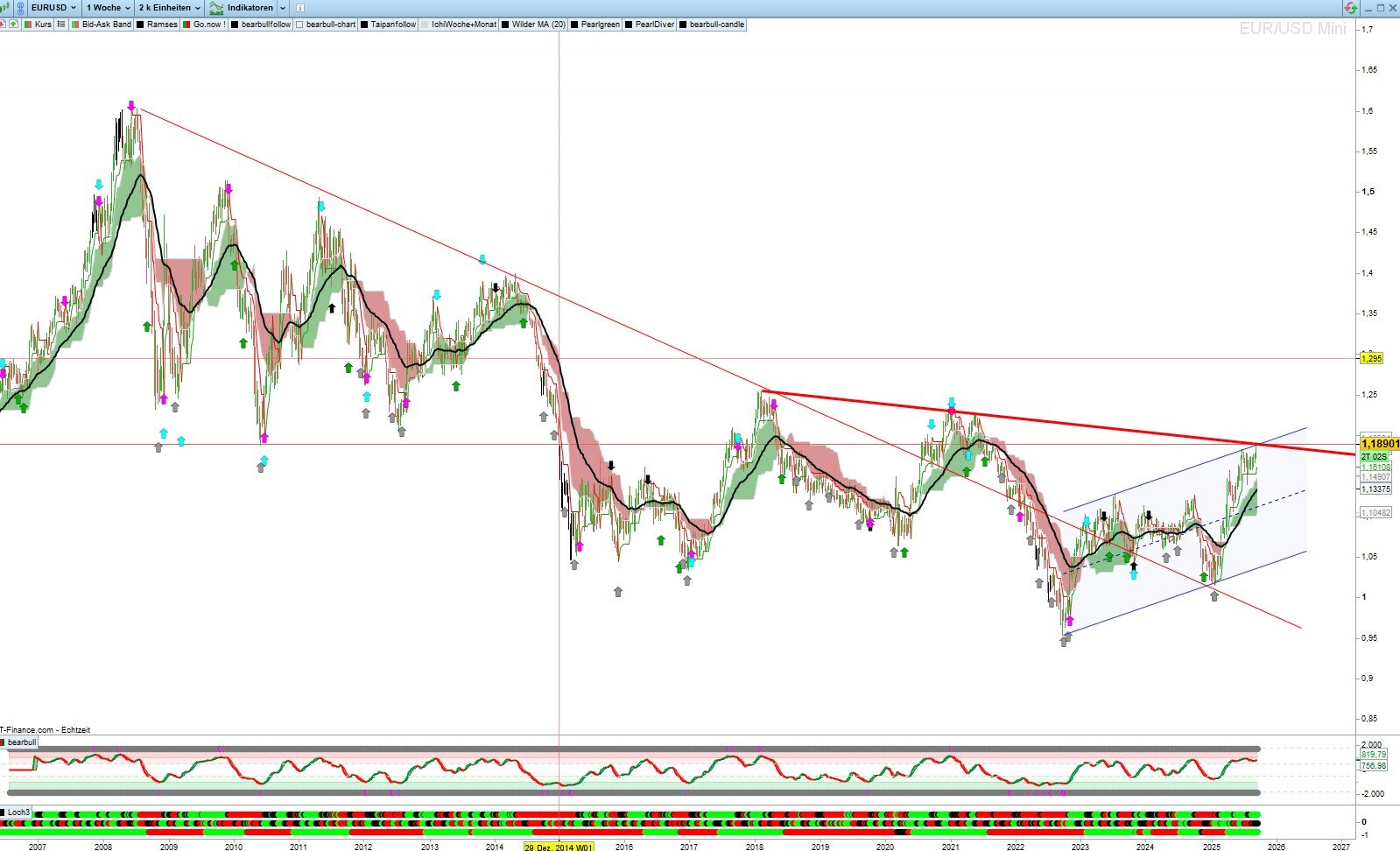Toggle the bearbull-chart empty box
The image size is (1400, 851).
pos(299,25)
